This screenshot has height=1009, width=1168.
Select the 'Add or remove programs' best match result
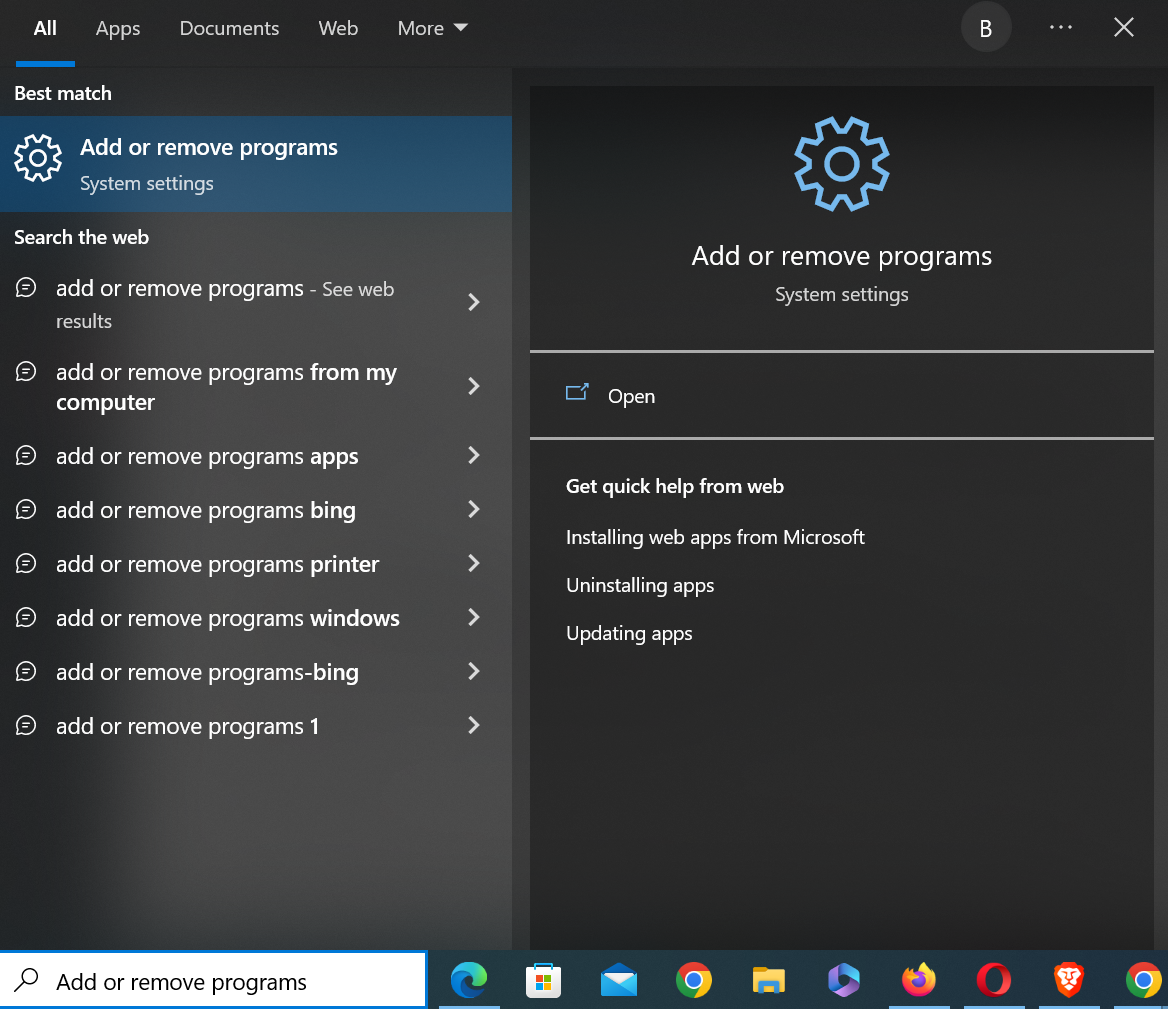pos(256,164)
